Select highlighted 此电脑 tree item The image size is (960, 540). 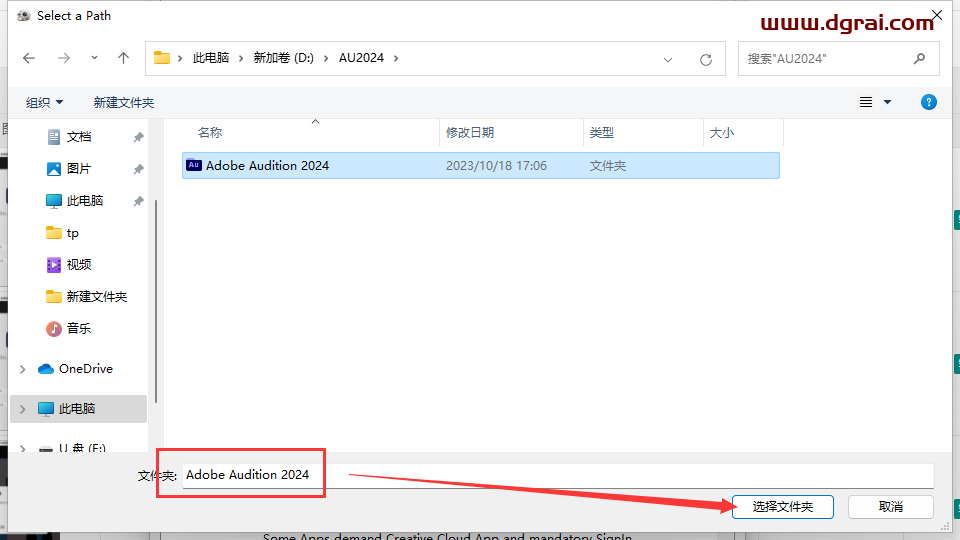(78, 408)
